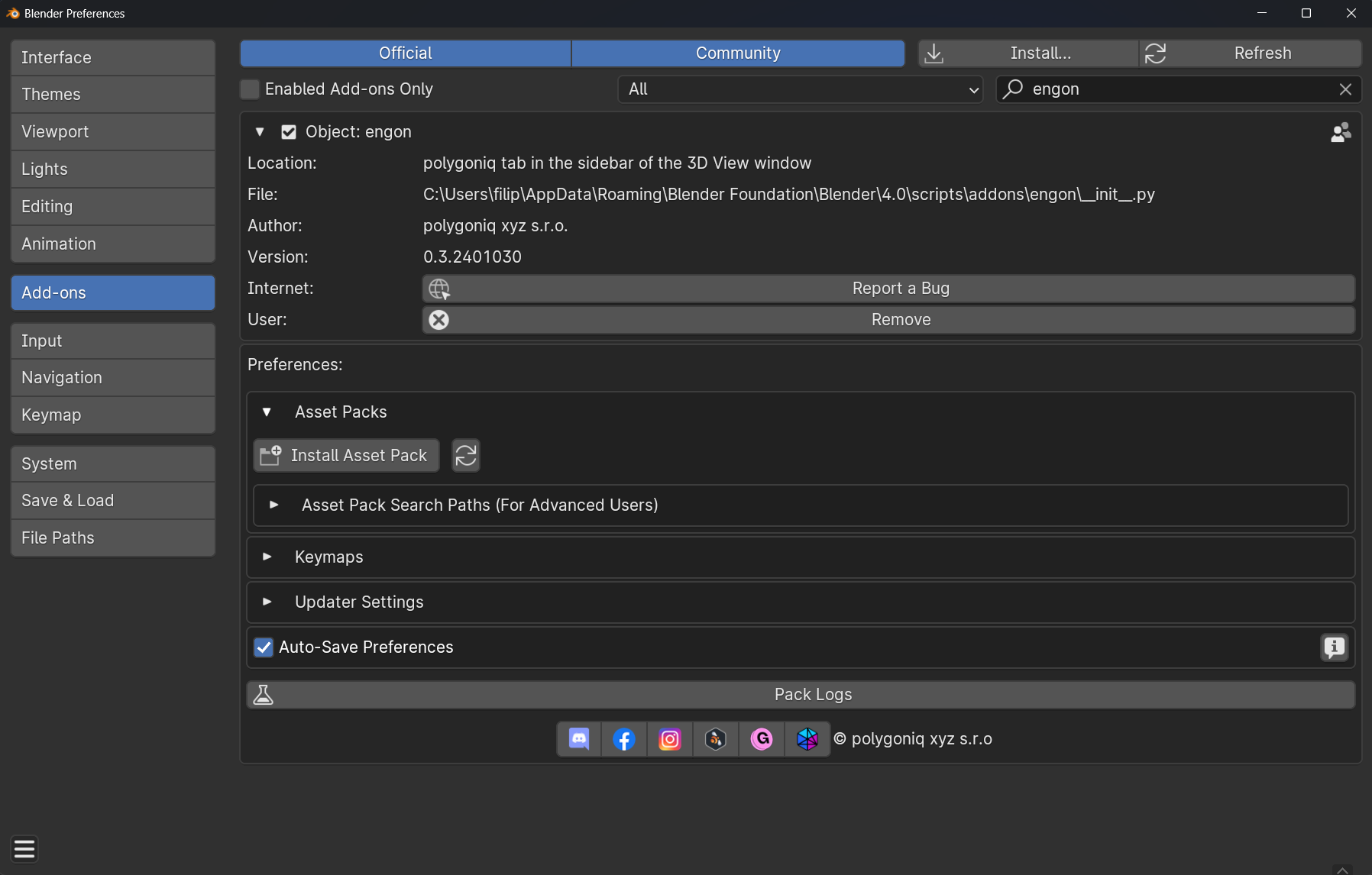Toggle the Community add-ons filter
This screenshot has height=875, width=1372.
(738, 53)
